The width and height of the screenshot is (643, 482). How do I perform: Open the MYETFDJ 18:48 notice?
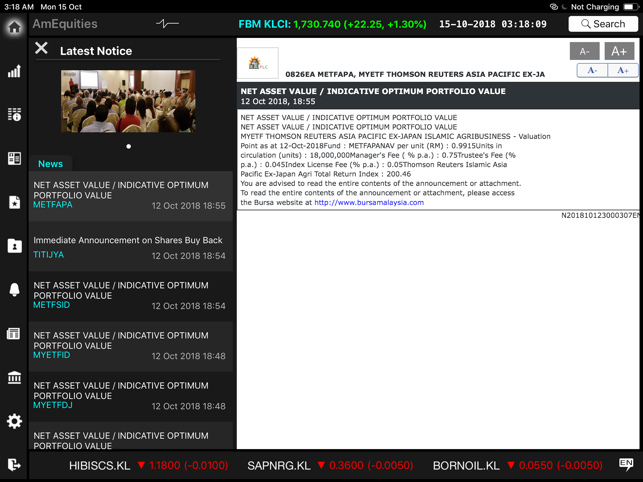click(x=130, y=397)
